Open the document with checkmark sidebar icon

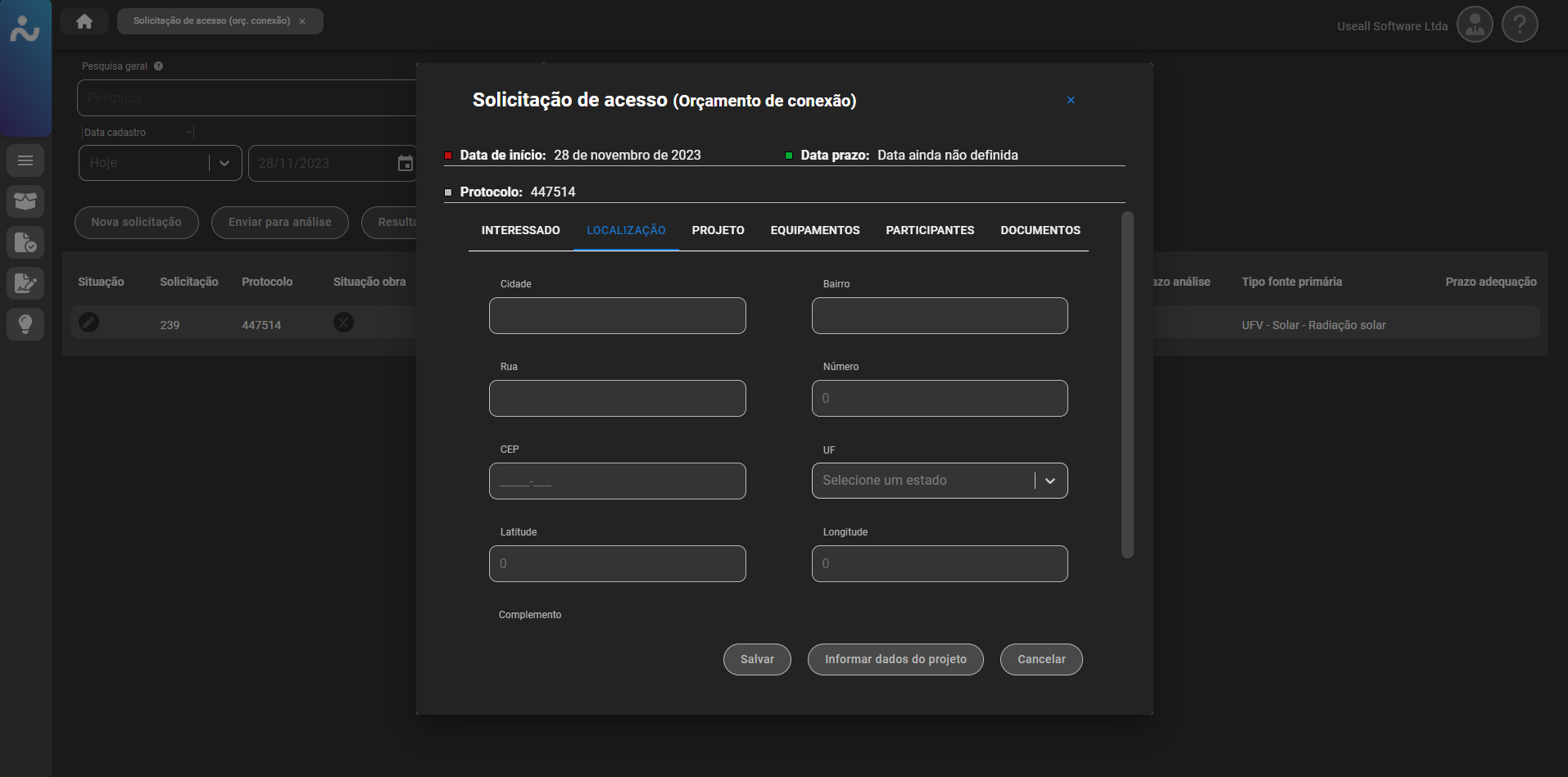pos(25,242)
